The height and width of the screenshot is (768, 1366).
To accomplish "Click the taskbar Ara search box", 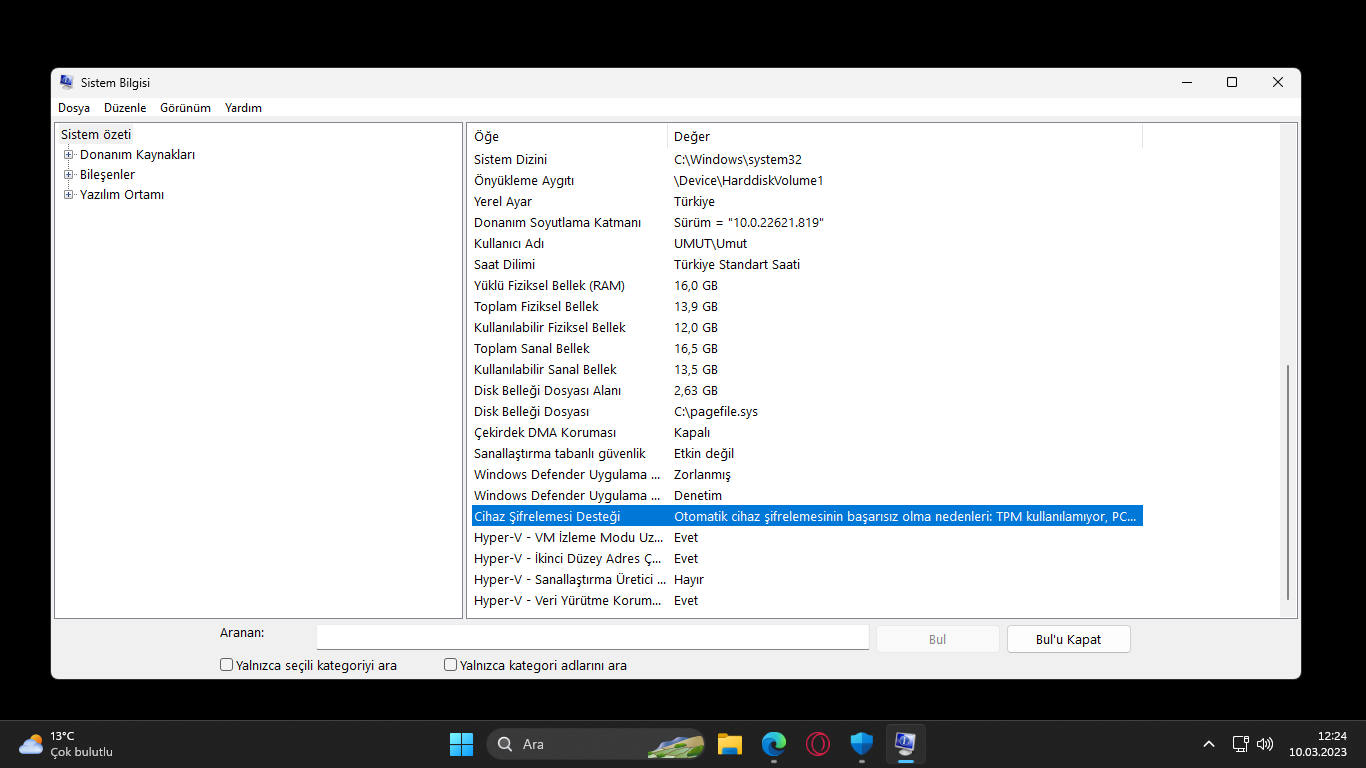I will click(x=595, y=744).
